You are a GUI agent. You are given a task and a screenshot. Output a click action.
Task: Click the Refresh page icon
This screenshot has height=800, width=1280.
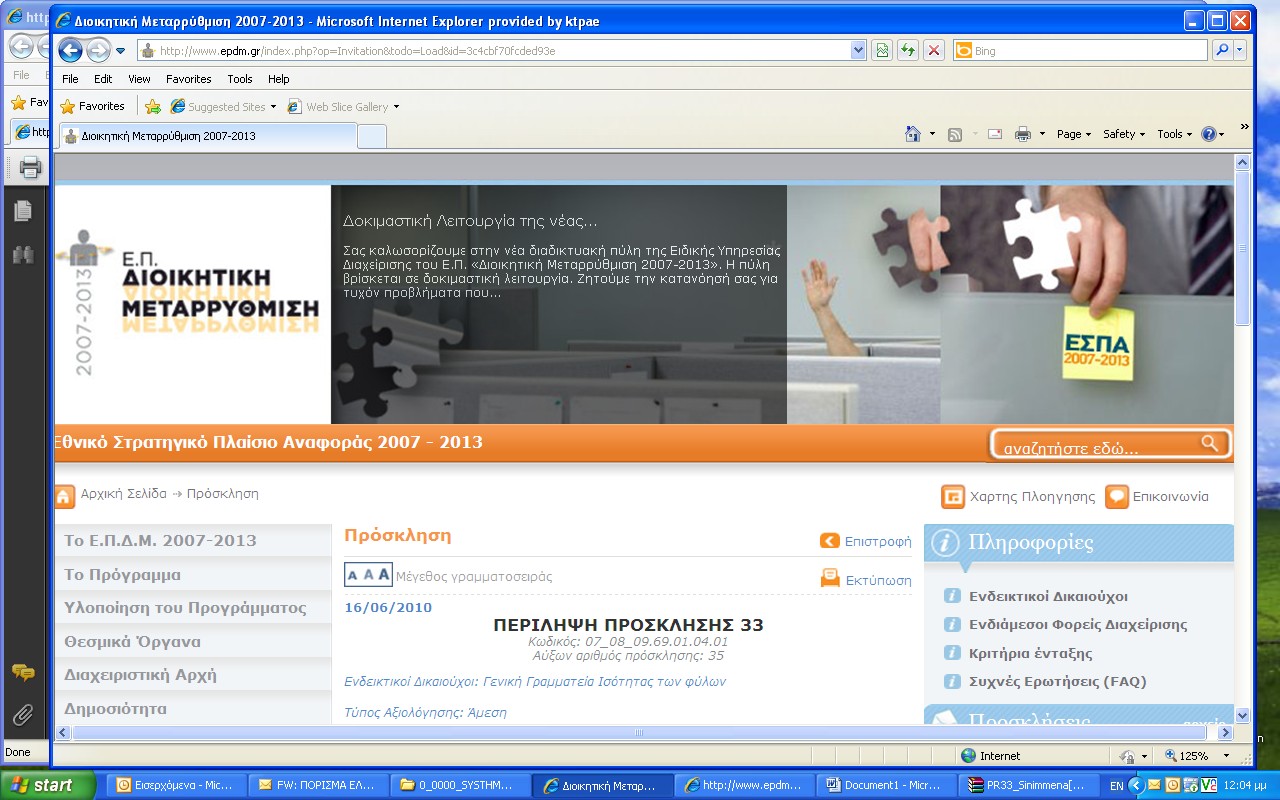tap(907, 51)
